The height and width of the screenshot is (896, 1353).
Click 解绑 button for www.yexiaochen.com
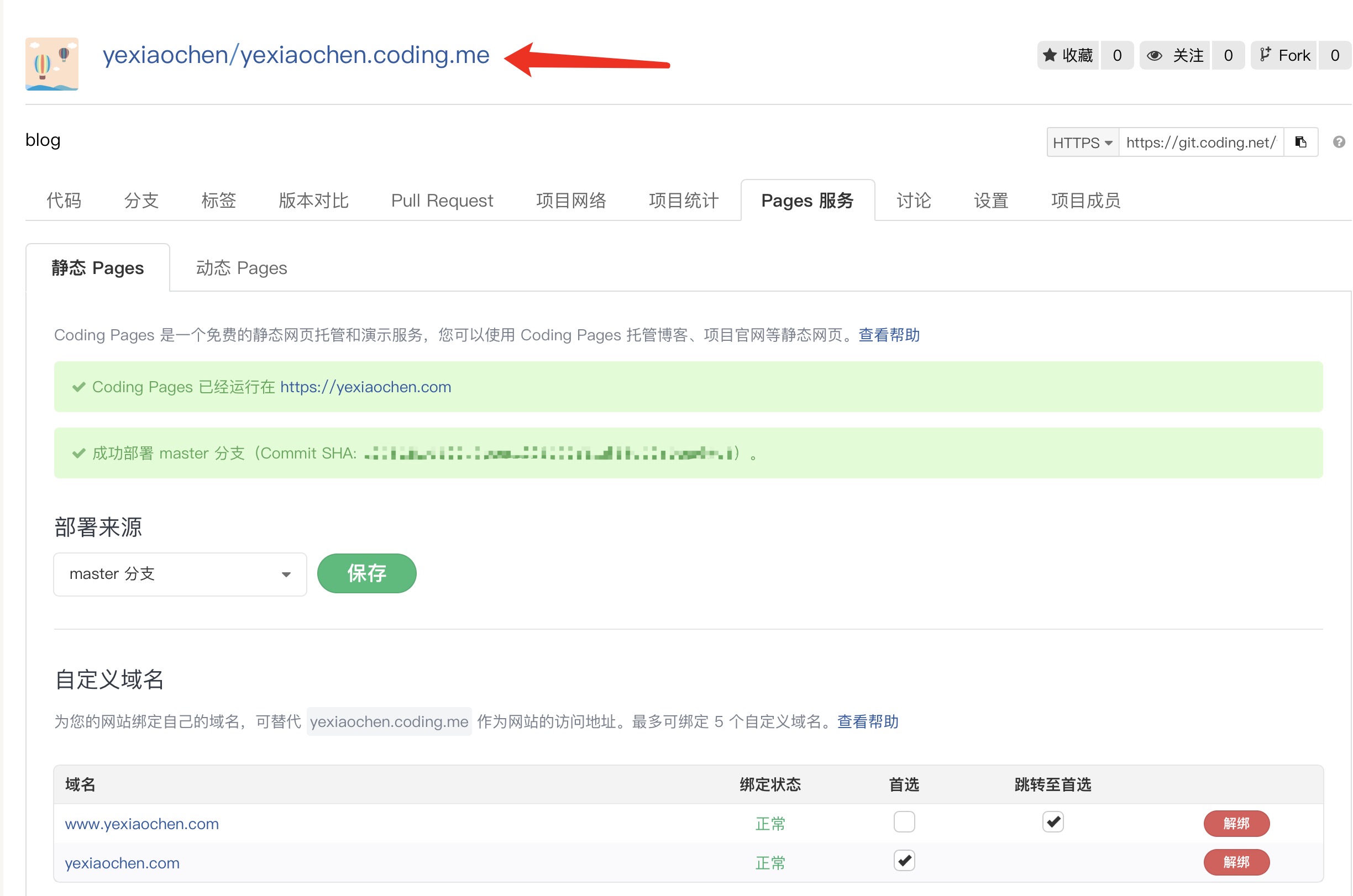(x=1236, y=824)
